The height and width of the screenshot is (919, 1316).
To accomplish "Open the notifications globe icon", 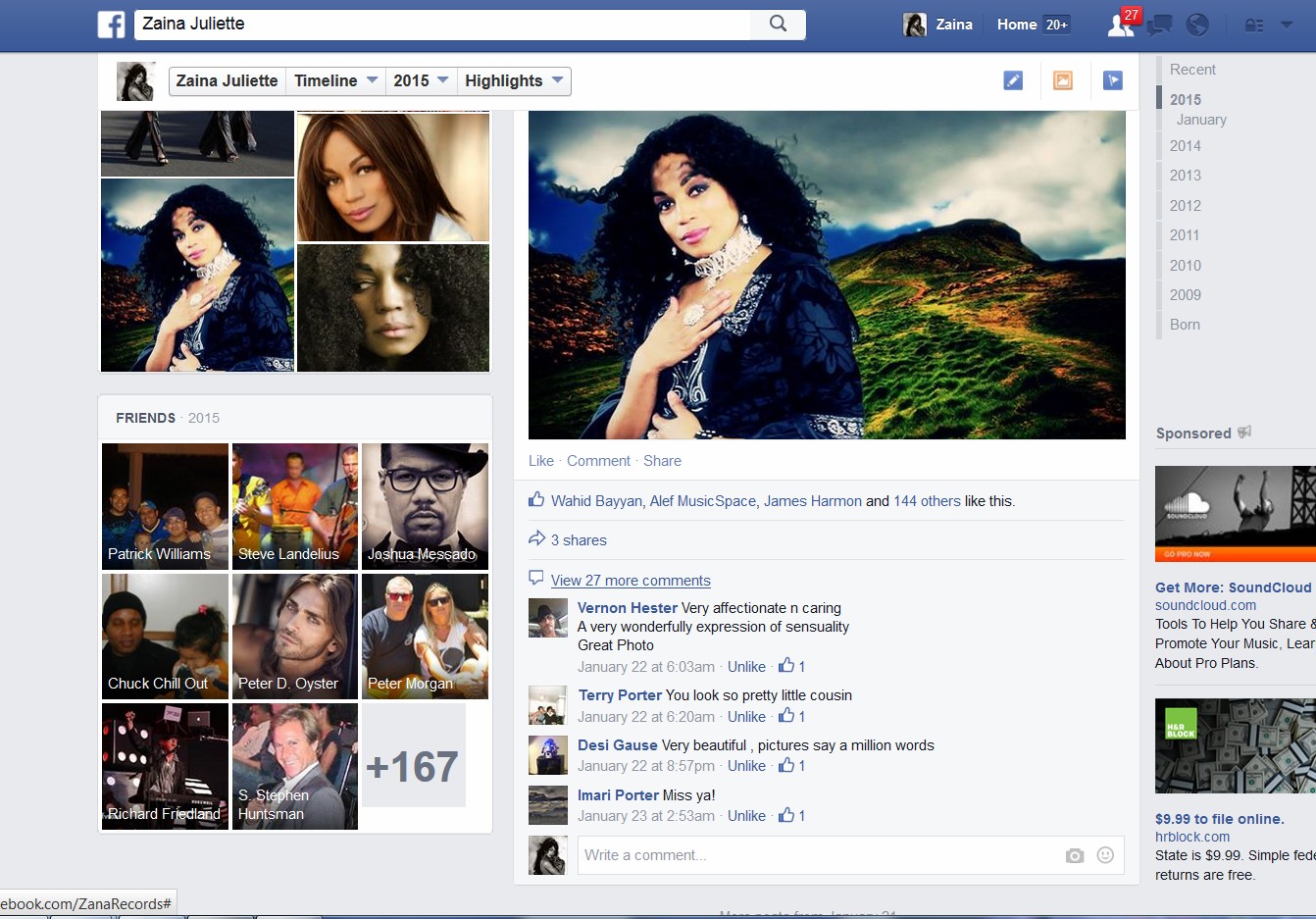I will click(x=1197, y=25).
